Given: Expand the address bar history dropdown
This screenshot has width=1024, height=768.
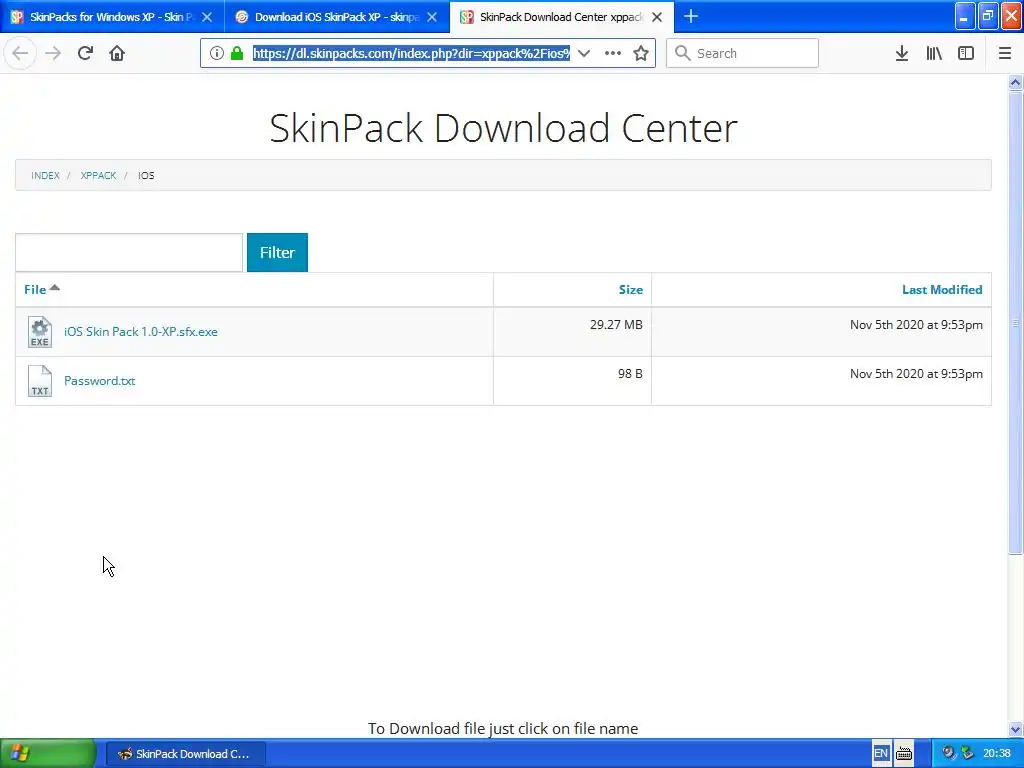Looking at the screenshot, I should pos(584,54).
